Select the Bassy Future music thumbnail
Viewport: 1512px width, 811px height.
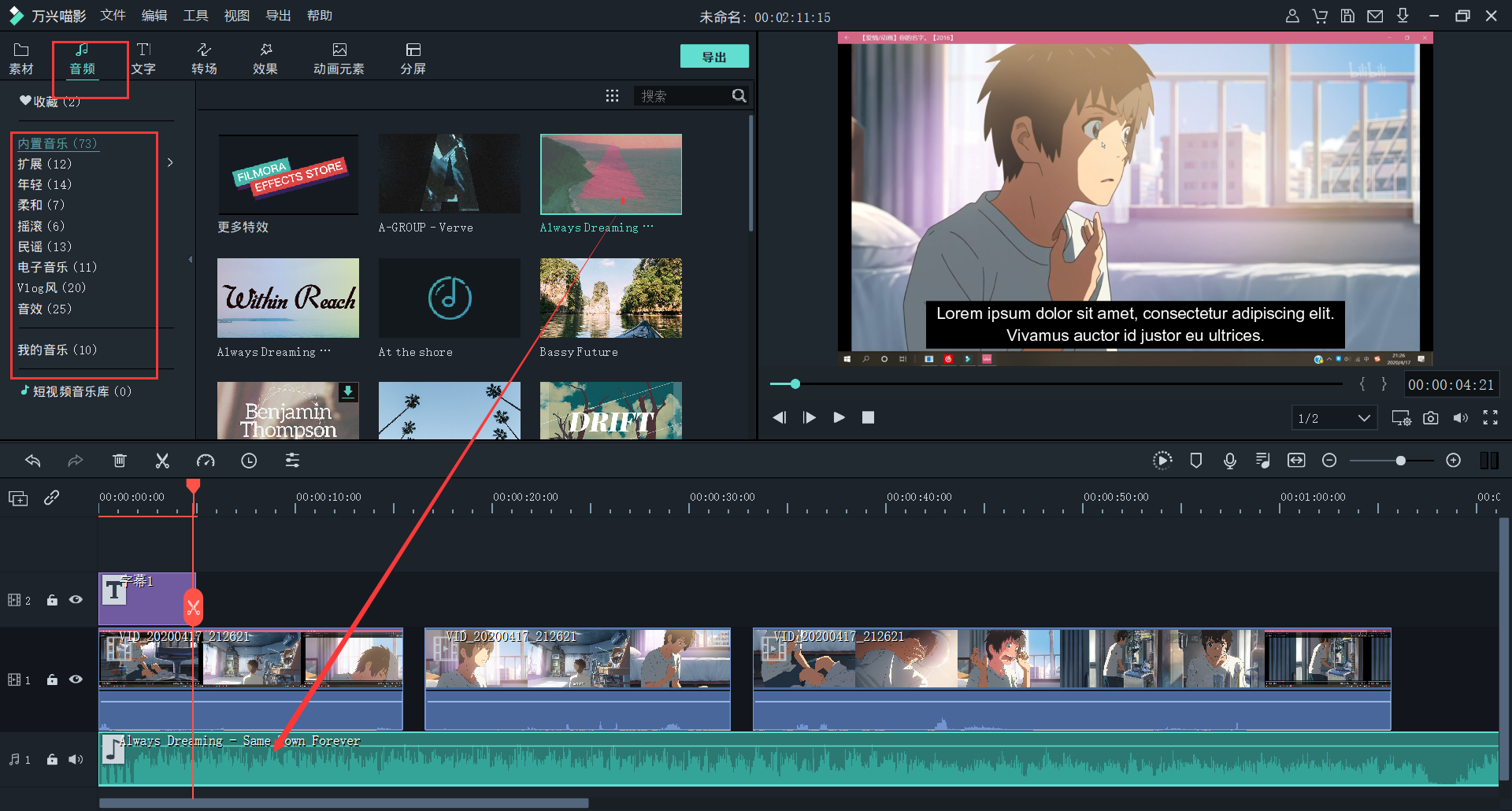coord(610,298)
